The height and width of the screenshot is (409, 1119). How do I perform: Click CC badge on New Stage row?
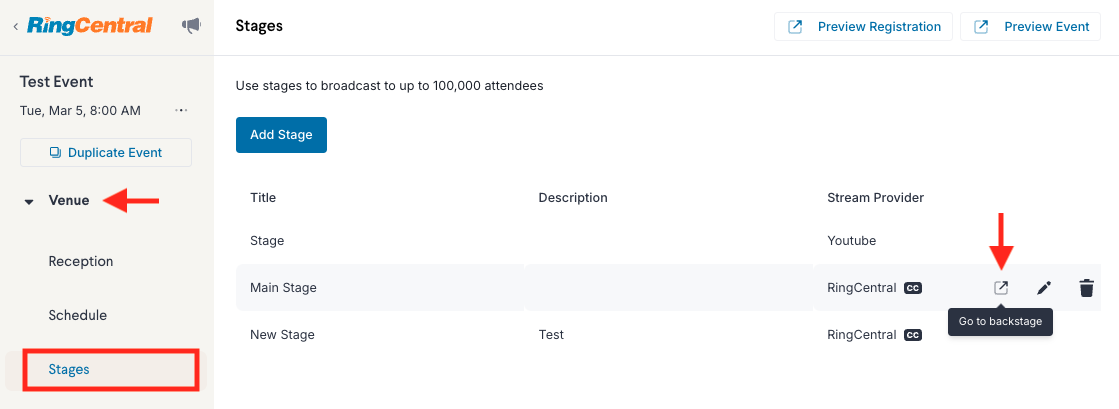(x=913, y=334)
